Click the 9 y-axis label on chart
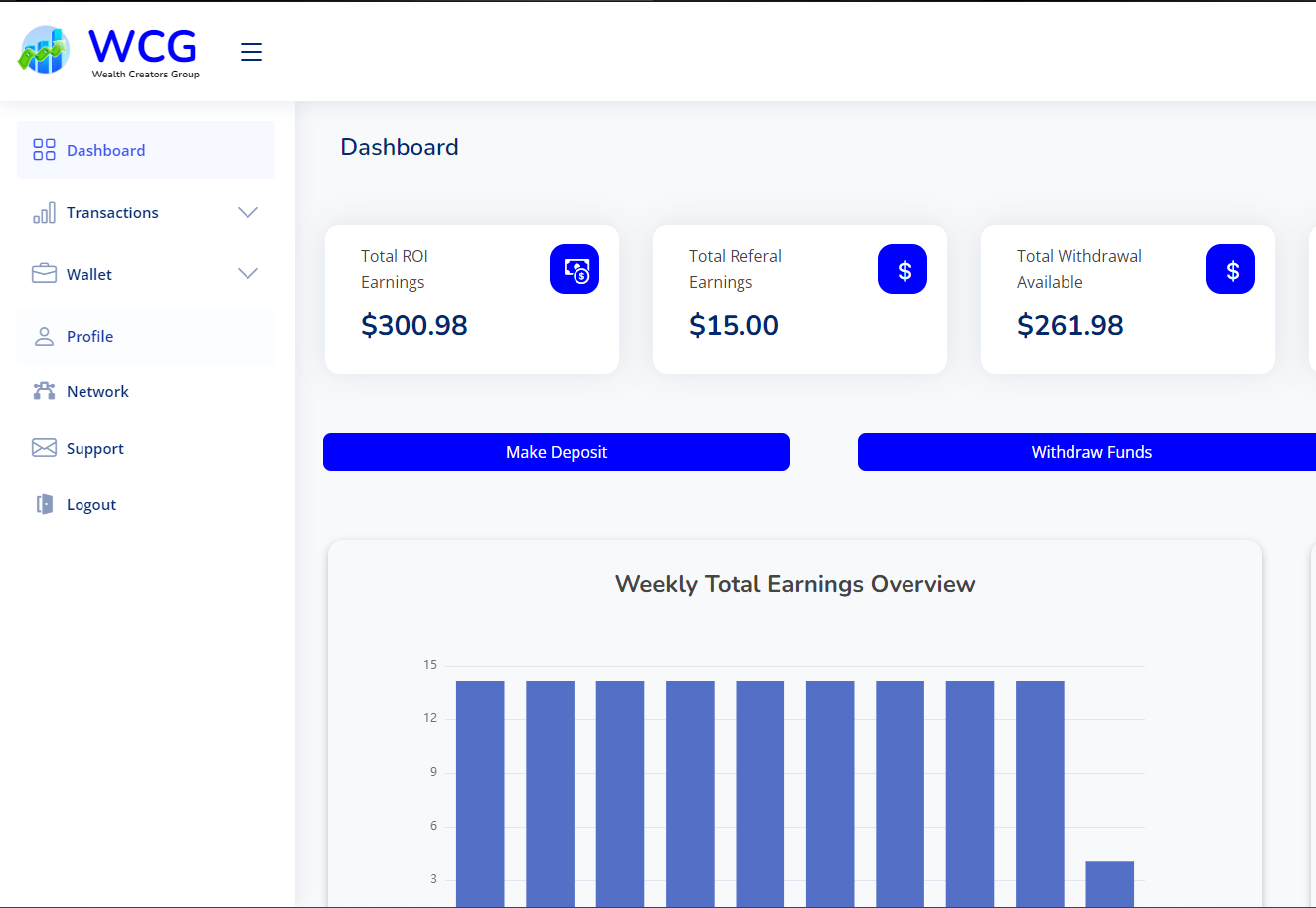Screen dimensions: 1316x908 [x=433, y=772]
